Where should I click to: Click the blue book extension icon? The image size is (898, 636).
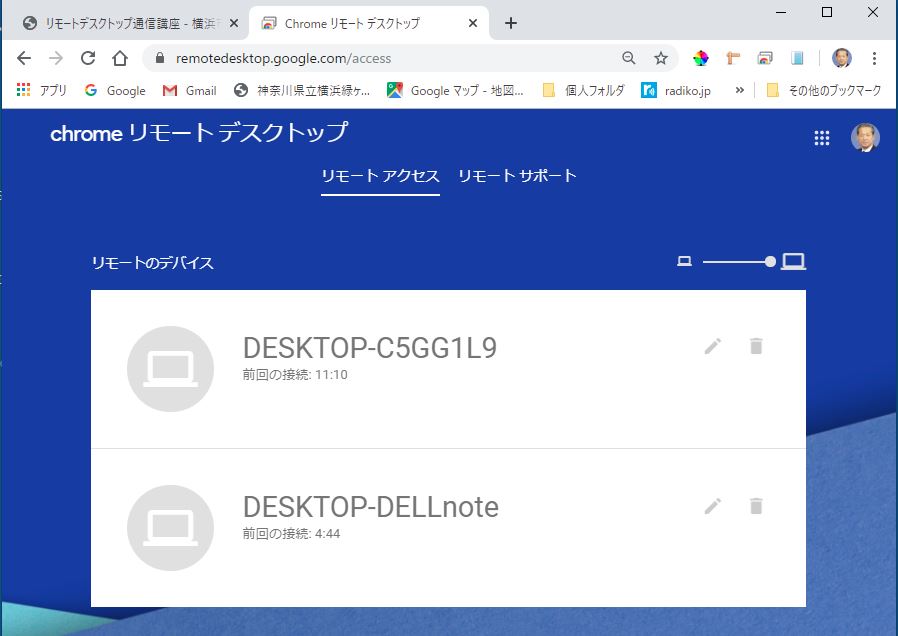(797, 58)
